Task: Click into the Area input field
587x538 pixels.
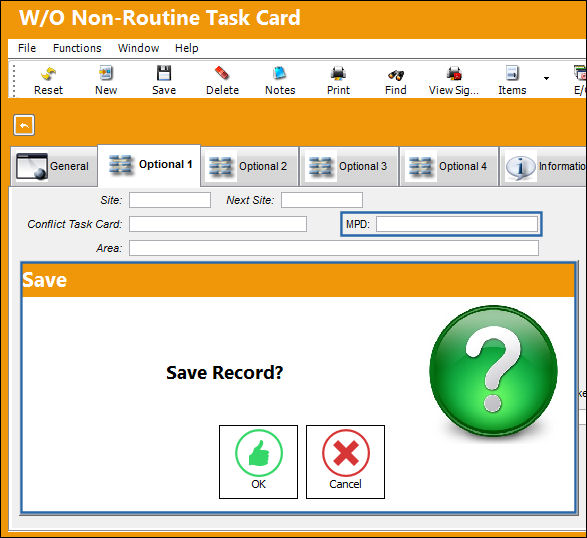Action: pyautogui.click(x=334, y=248)
